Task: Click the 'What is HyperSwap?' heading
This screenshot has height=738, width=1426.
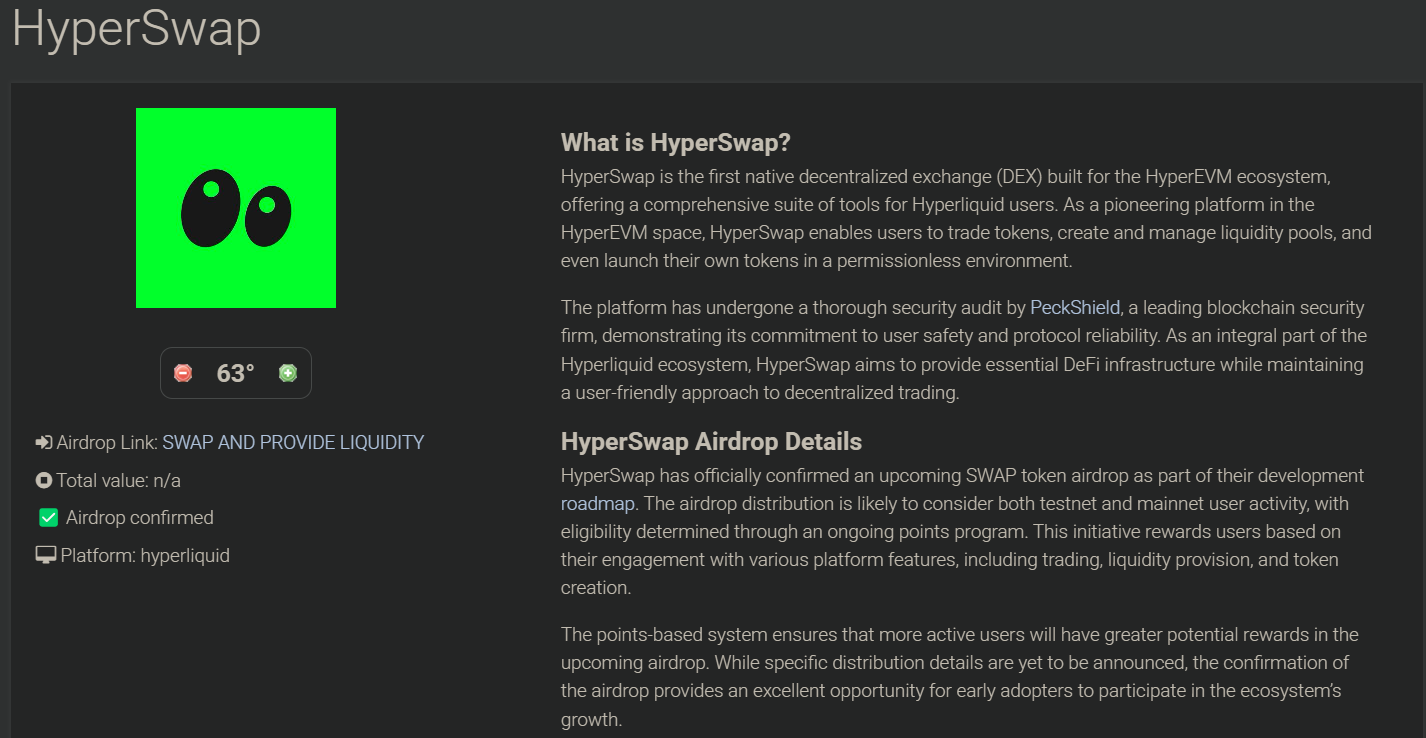Action: [x=676, y=143]
